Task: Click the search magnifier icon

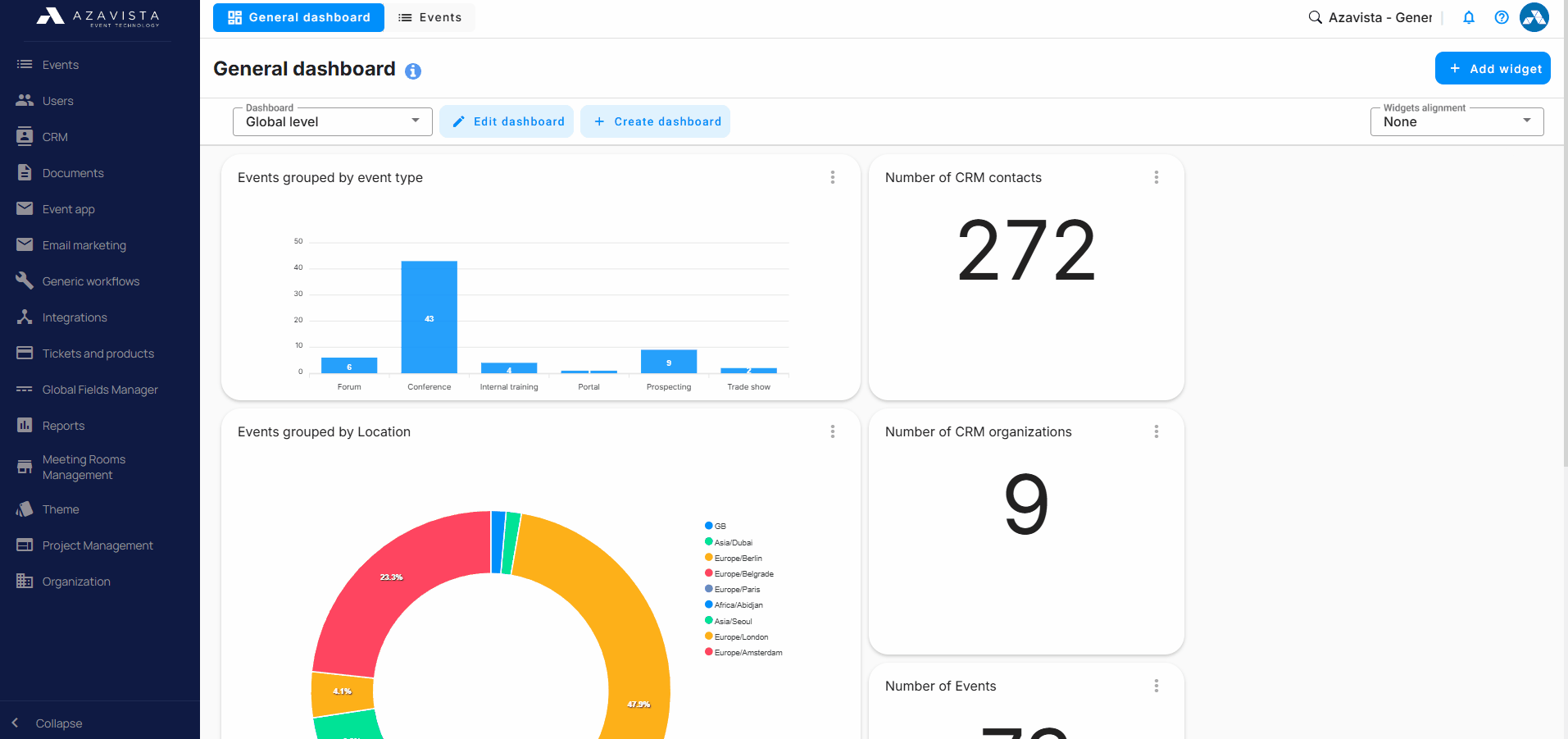Action: [x=1315, y=17]
